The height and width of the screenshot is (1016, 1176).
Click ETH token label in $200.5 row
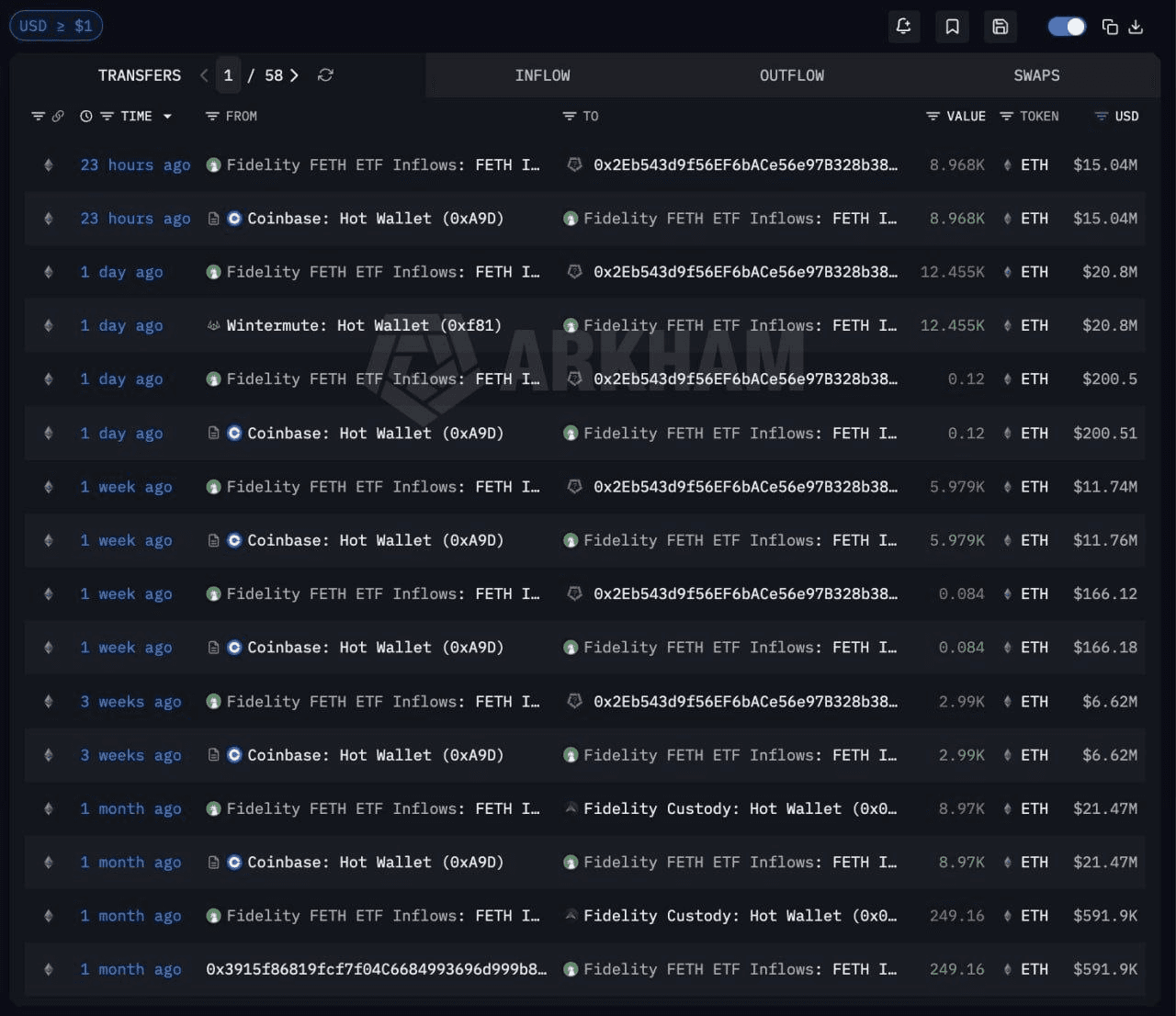point(1035,379)
